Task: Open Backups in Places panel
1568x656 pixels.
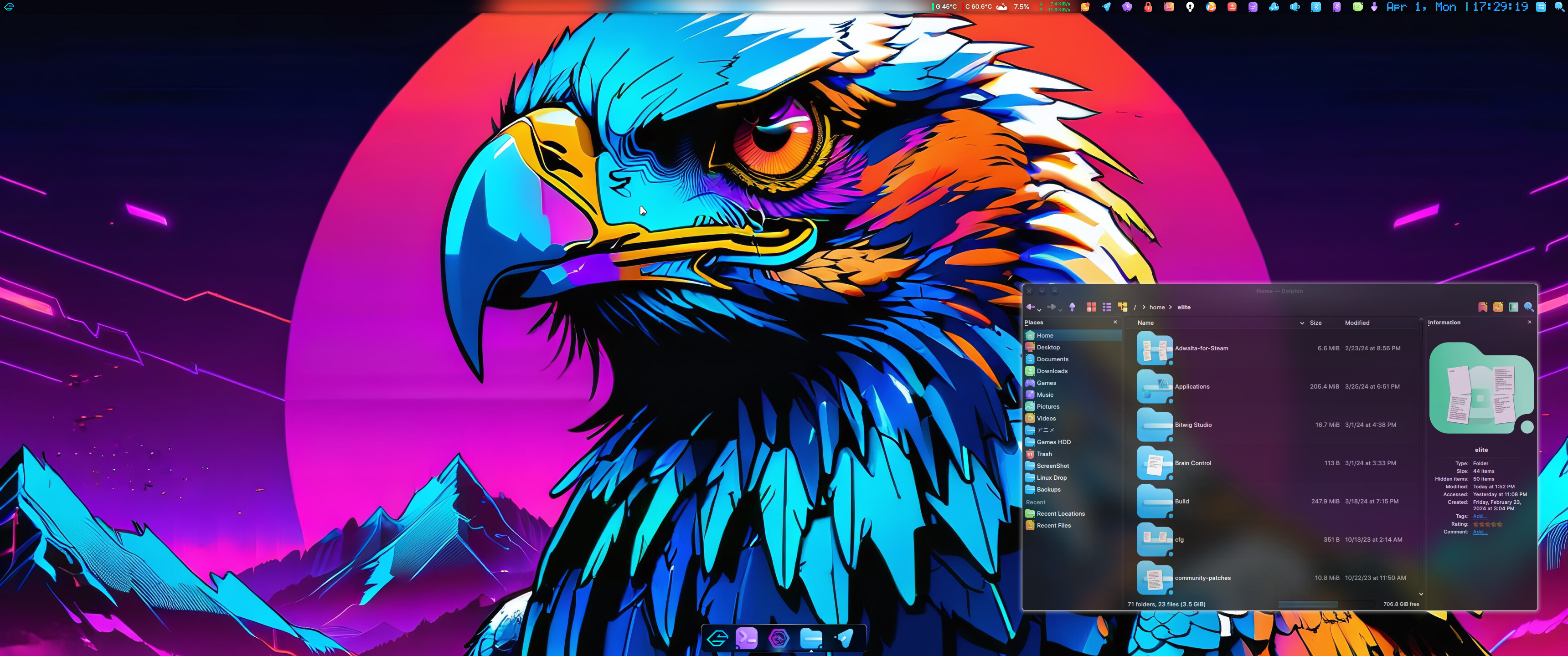Action: (1073, 490)
